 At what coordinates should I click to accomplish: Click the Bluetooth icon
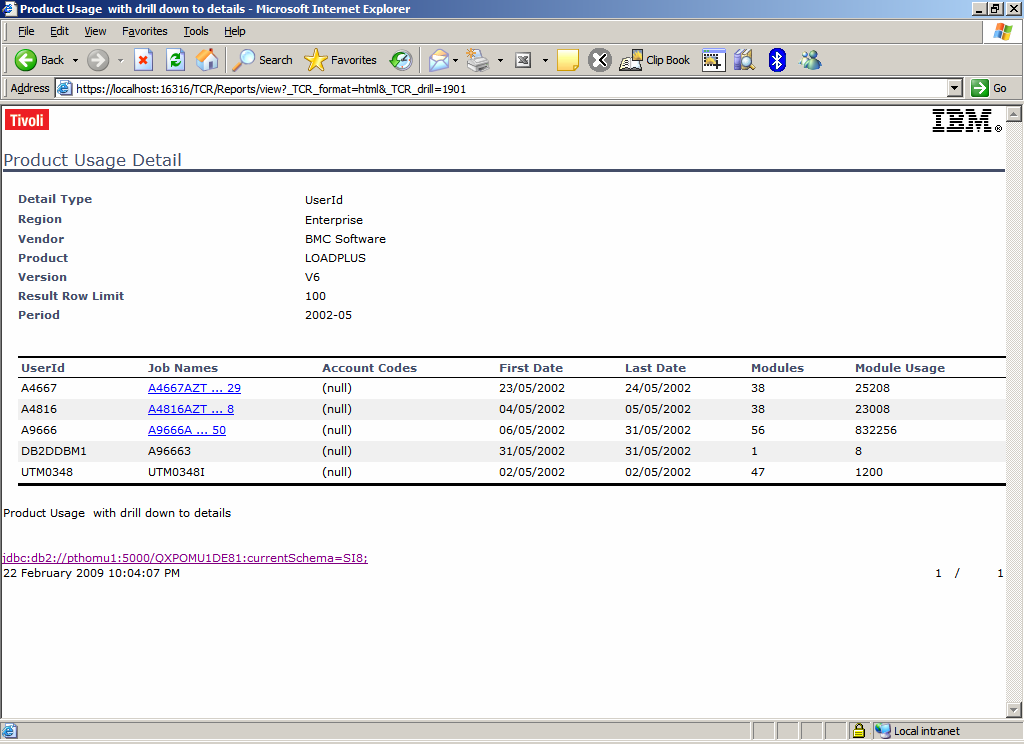pos(776,60)
